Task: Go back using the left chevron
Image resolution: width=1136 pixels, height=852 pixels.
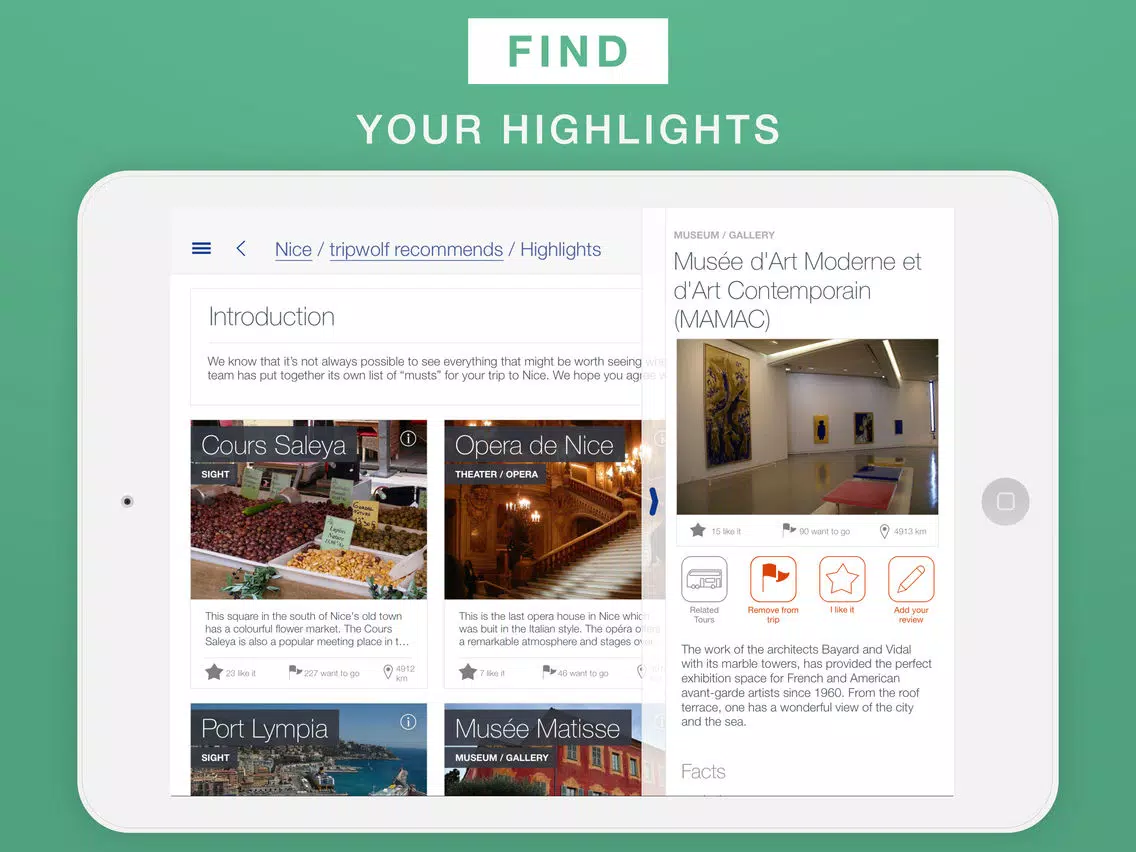Action: [241, 248]
